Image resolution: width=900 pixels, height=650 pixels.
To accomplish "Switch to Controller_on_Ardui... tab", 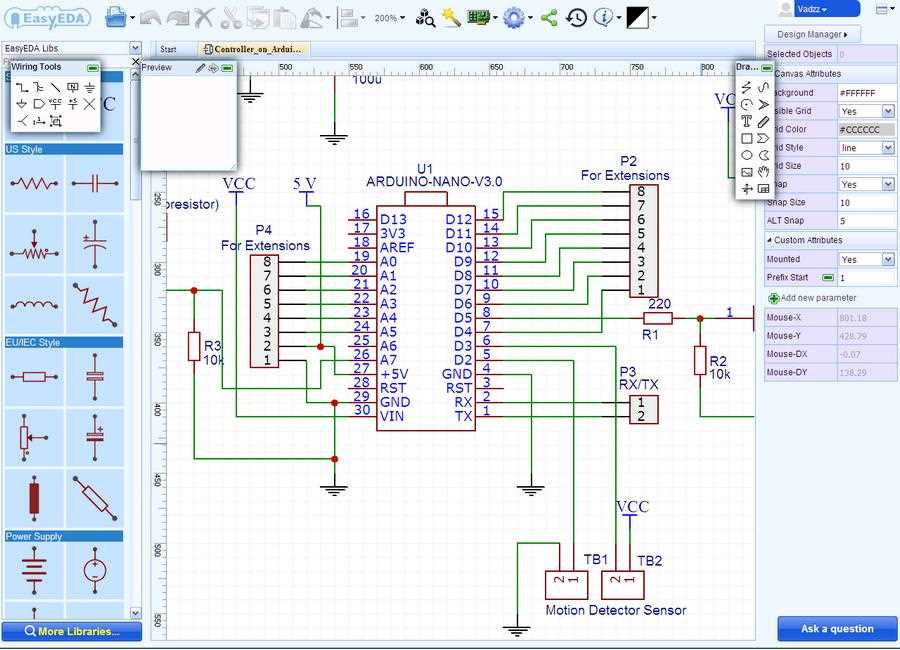I will coord(253,49).
